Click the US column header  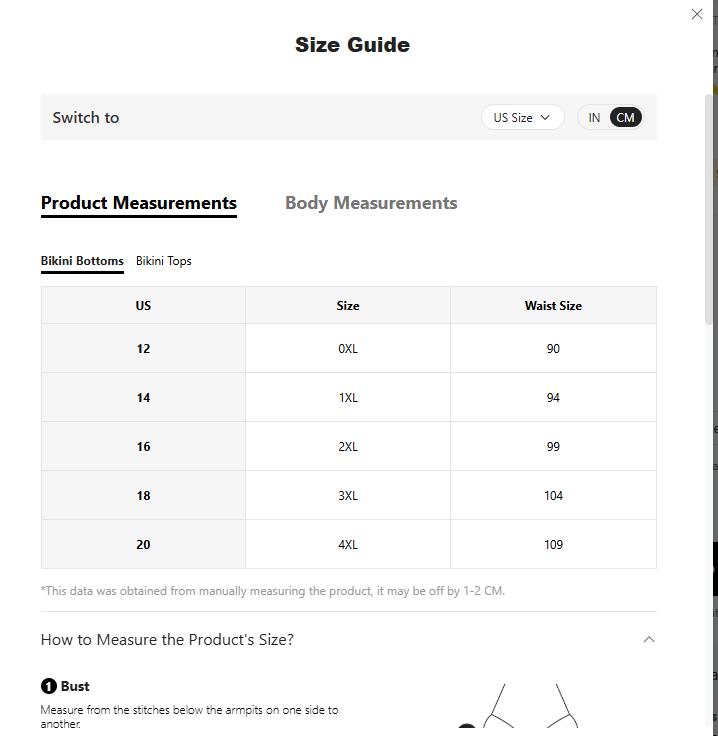[143, 306]
